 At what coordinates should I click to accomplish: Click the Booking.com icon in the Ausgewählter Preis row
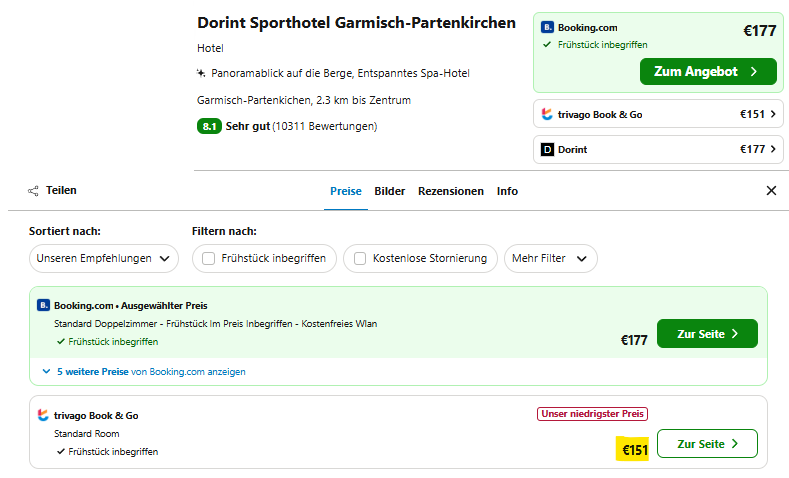pos(43,305)
